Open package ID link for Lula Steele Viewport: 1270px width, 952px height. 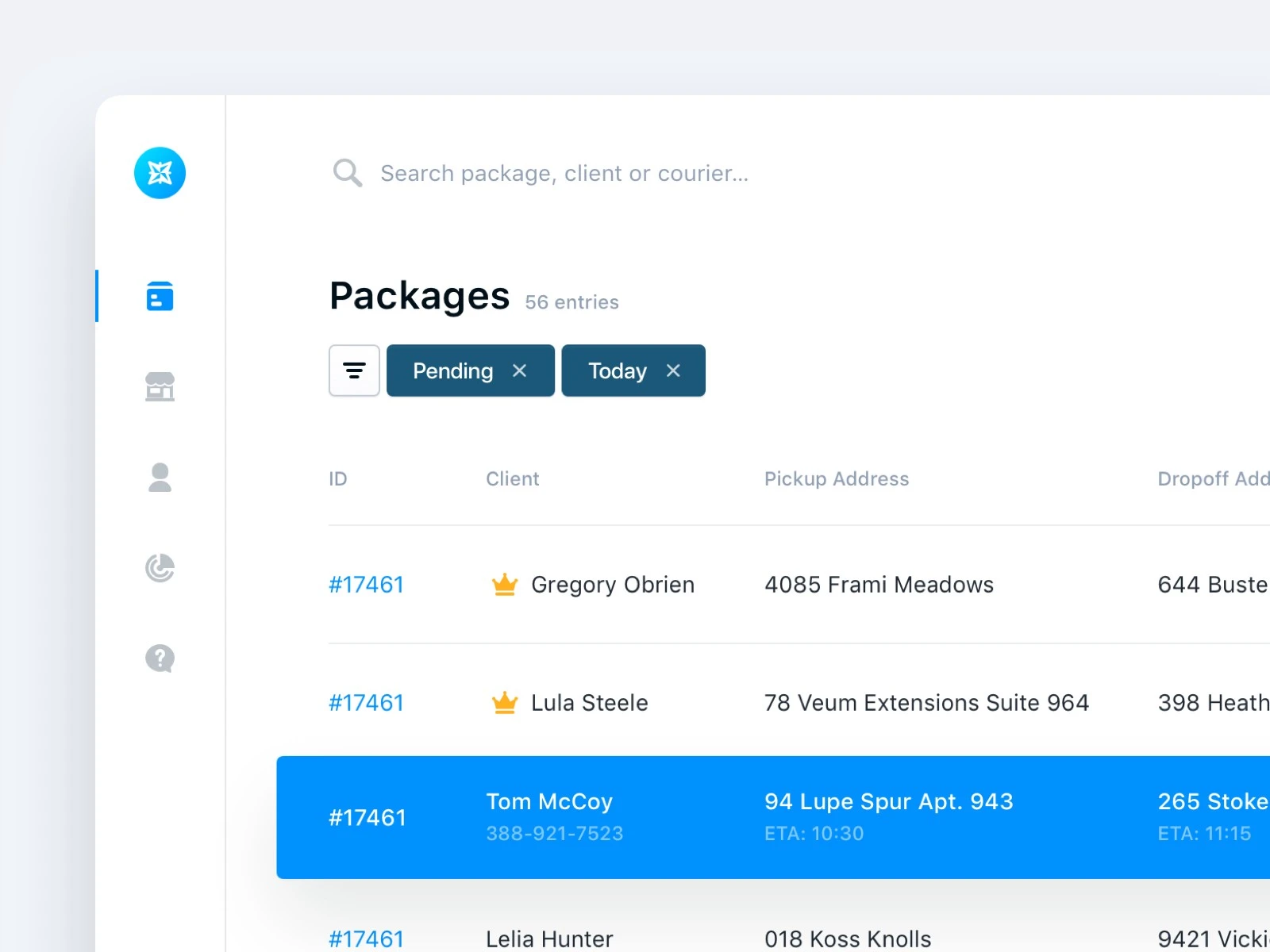[366, 703]
